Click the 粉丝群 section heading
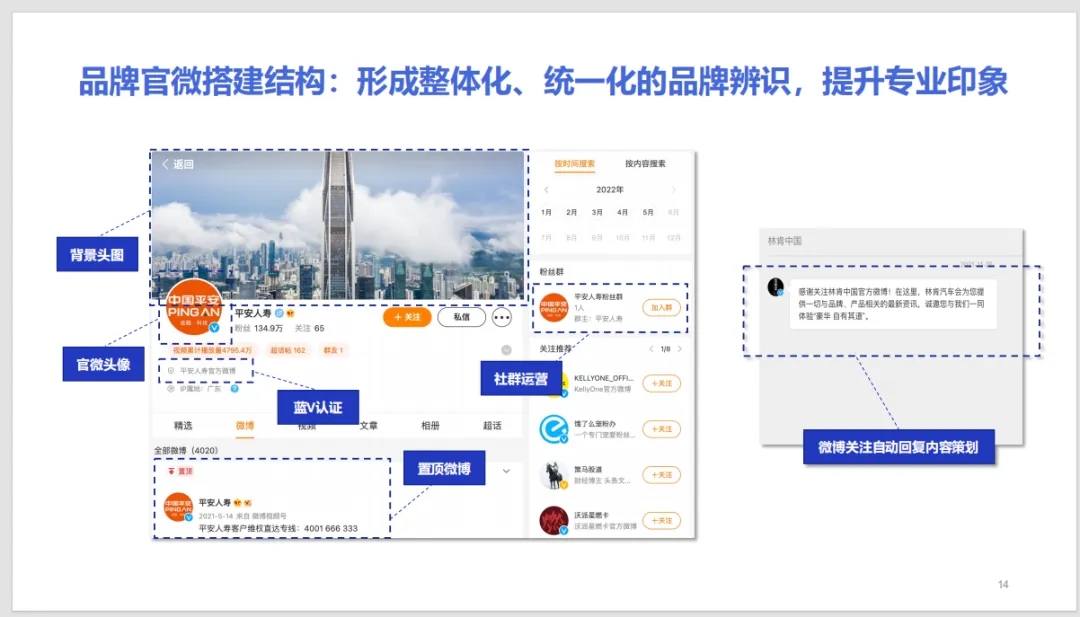The width and height of the screenshot is (1080, 617). [x=551, y=272]
